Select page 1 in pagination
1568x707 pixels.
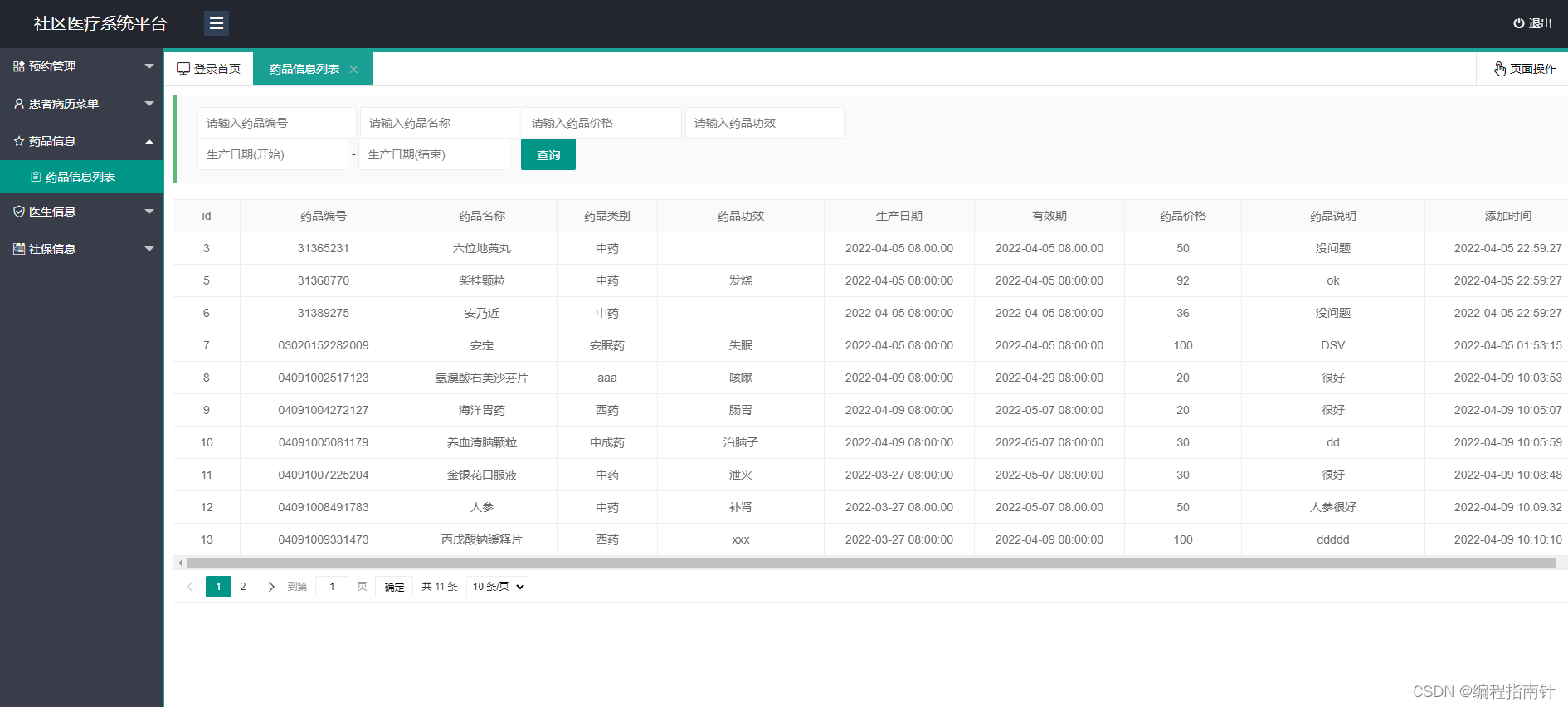click(218, 587)
